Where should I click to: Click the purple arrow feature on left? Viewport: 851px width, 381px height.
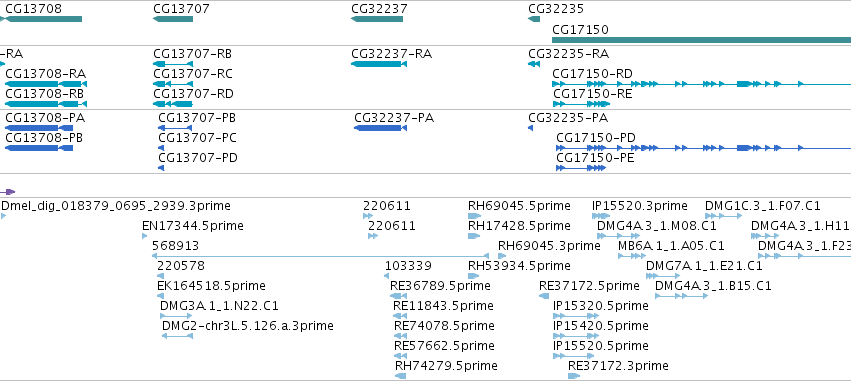pos(8,192)
